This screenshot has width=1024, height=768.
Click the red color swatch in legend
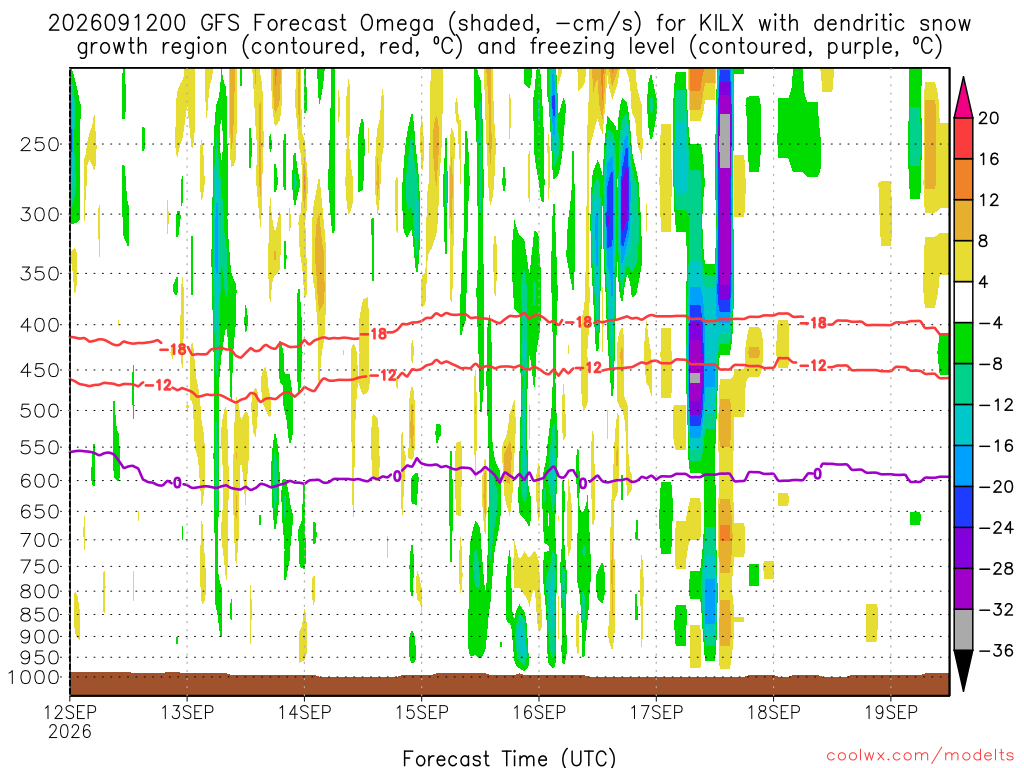pyautogui.click(x=963, y=138)
